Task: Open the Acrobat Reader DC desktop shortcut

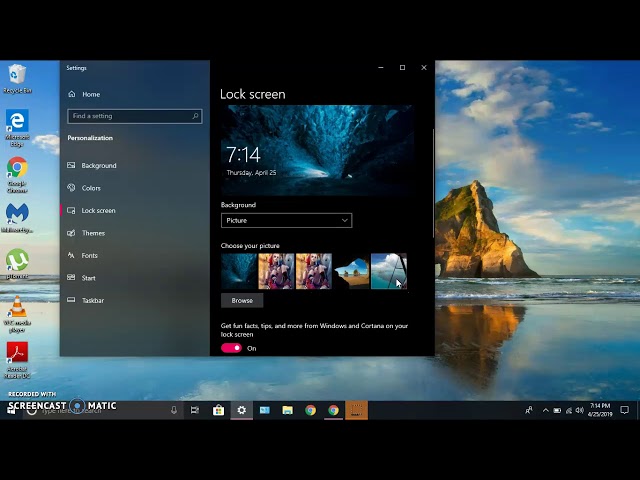Action: pyautogui.click(x=17, y=360)
